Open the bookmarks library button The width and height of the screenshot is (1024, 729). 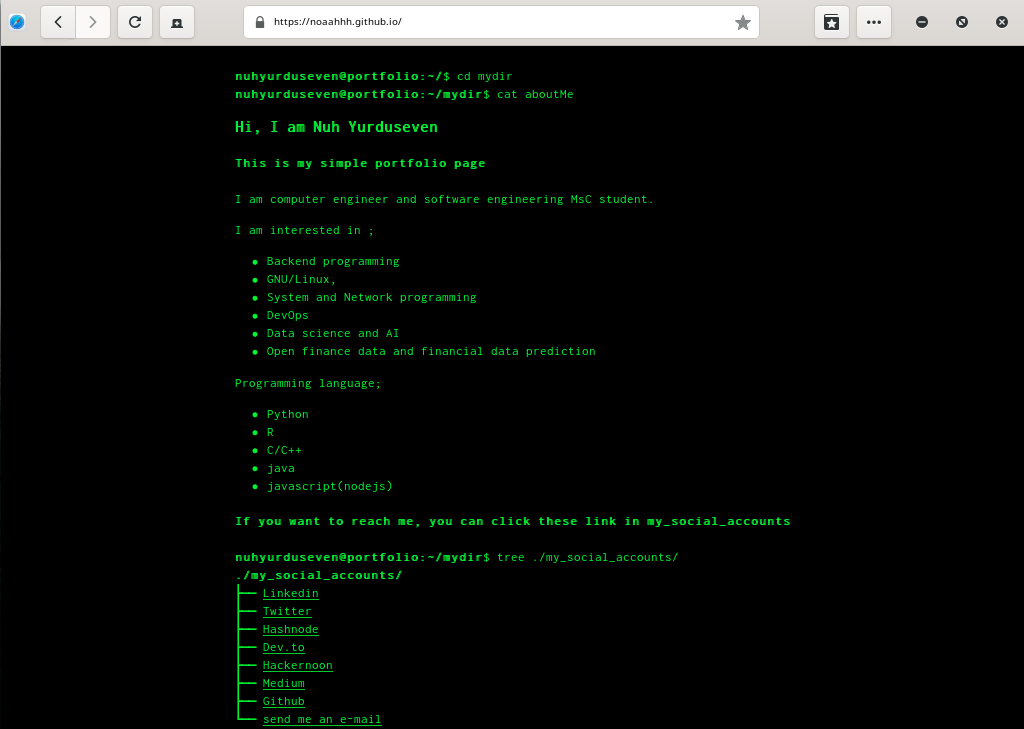832,22
